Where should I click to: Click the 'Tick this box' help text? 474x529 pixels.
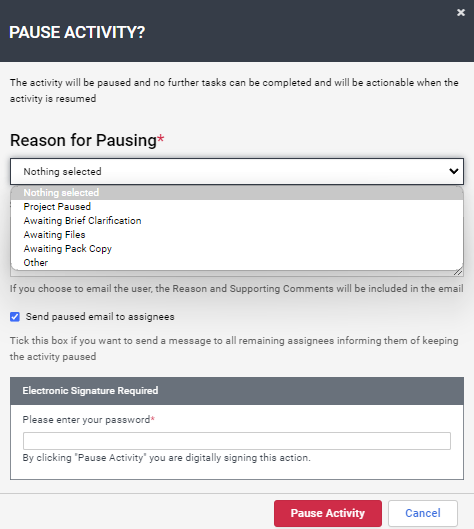pyautogui.click(x=234, y=349)
